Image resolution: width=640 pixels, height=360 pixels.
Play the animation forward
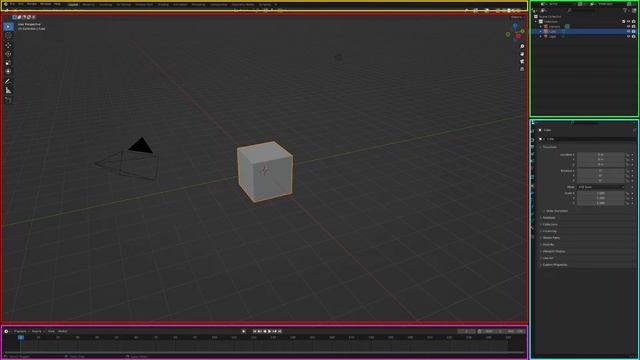pos(269,331)
